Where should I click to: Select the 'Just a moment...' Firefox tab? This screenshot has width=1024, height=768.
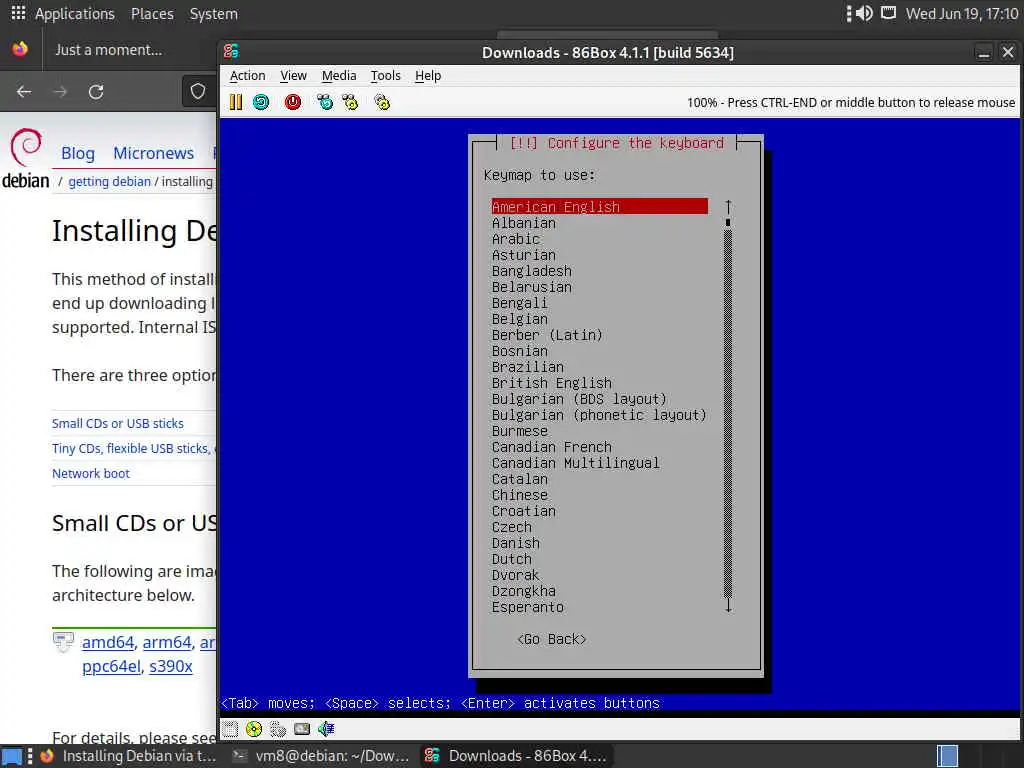pyautogui.click(x=108, y=50)
